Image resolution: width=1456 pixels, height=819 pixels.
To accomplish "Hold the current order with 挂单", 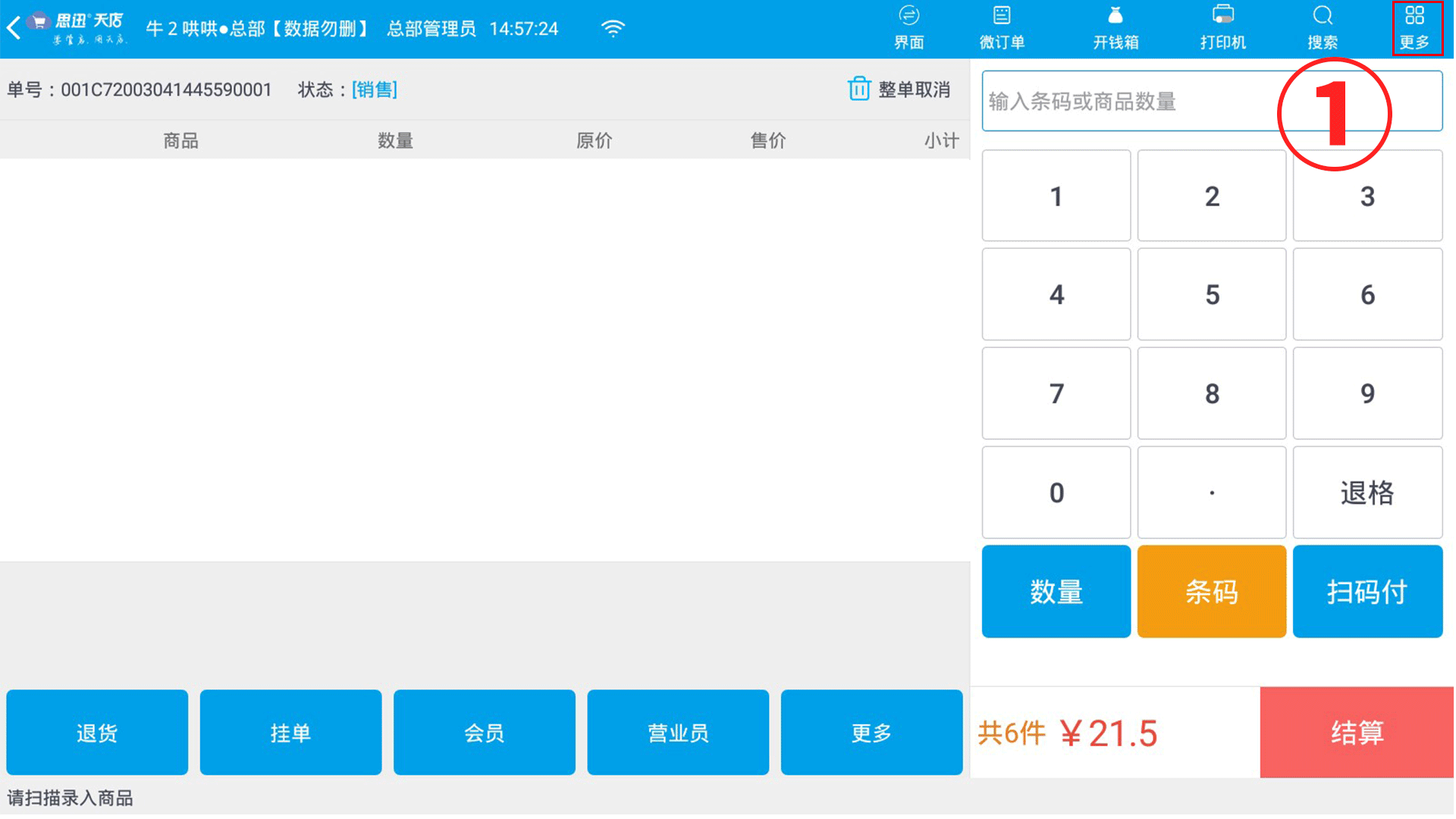I will 290,733.
